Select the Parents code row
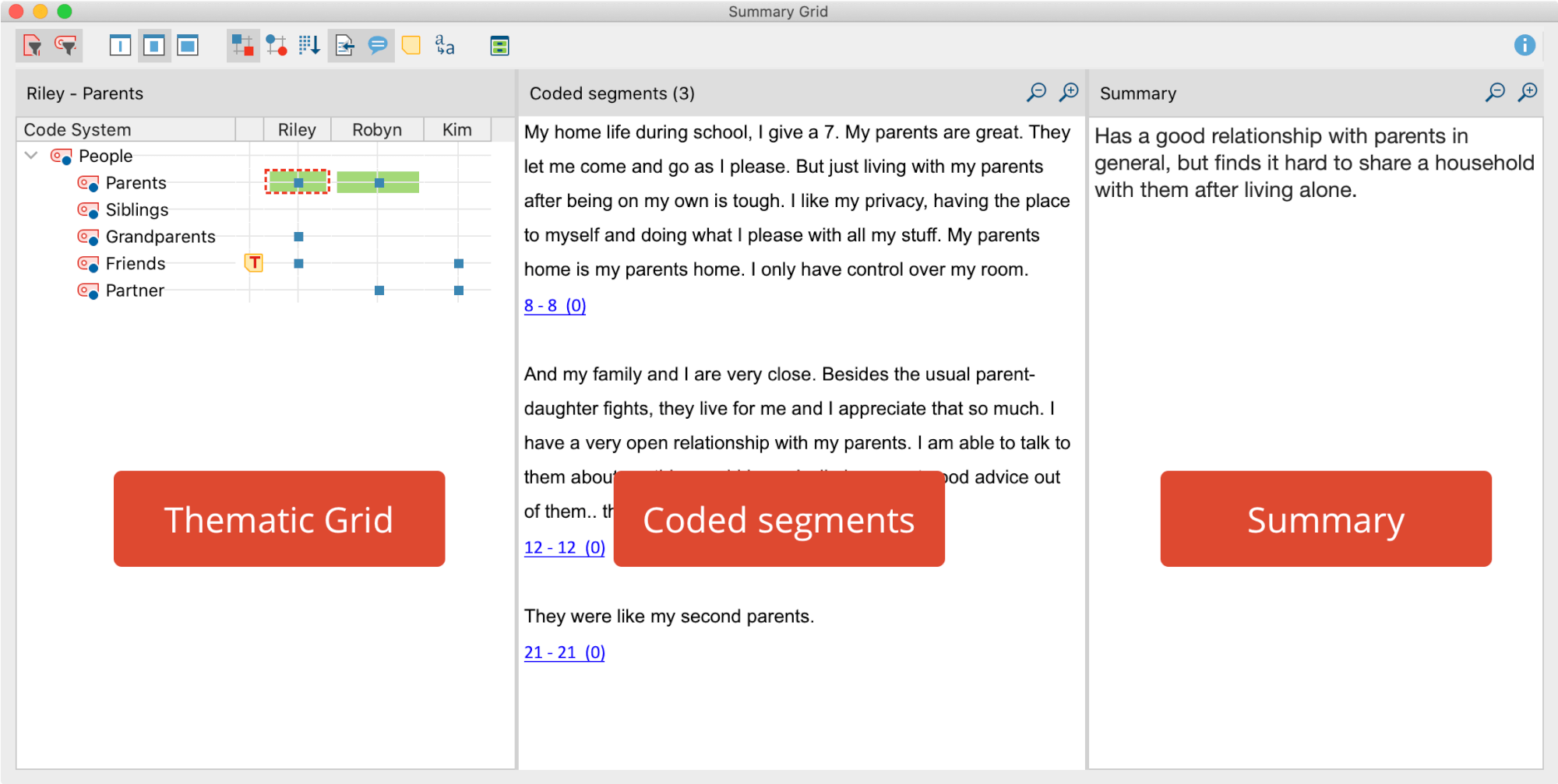The image size is (1558, 784). tap(136, 183)
